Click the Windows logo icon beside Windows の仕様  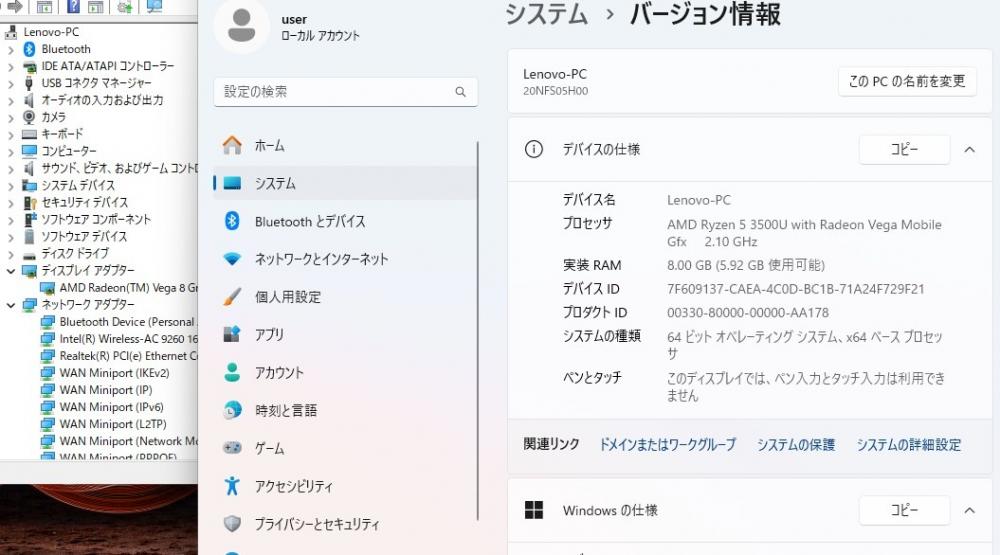click(x=534, y=510)
